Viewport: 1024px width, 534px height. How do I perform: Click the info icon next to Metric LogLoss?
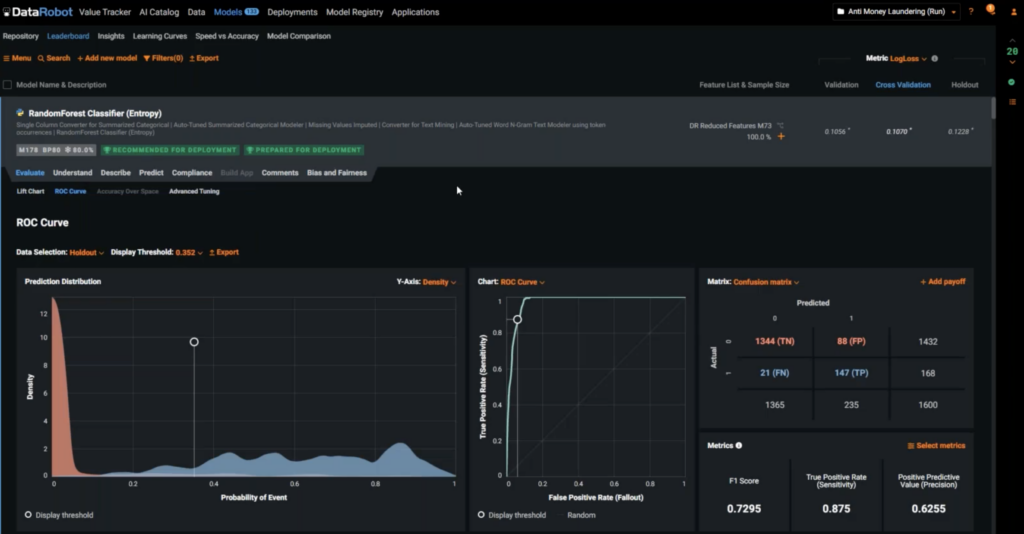pos(935,59)
